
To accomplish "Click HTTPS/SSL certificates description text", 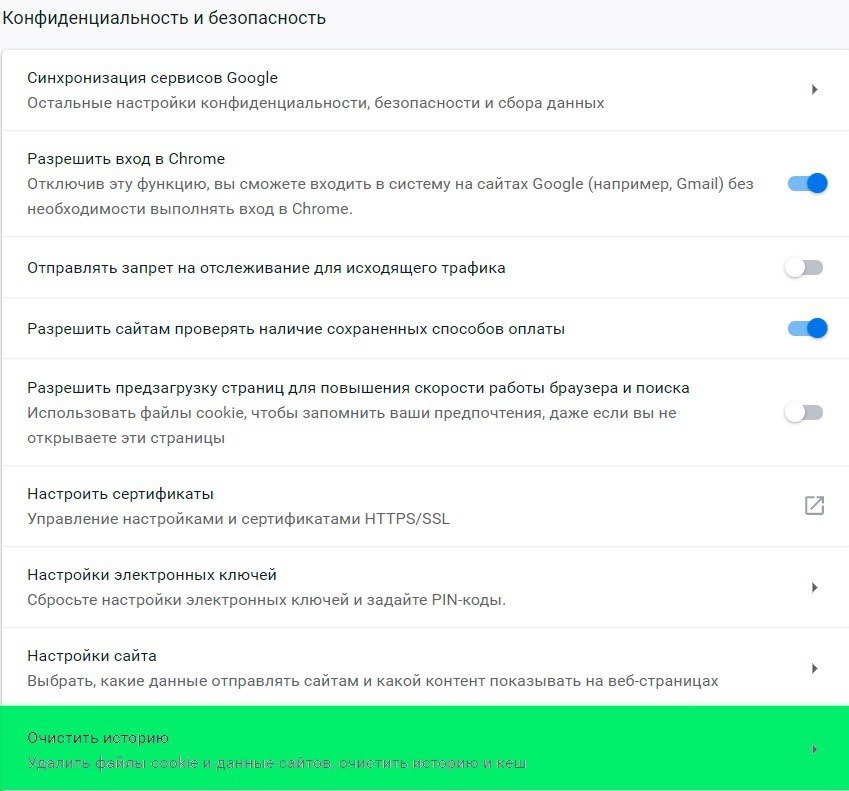I will click(x=238, y=519).
